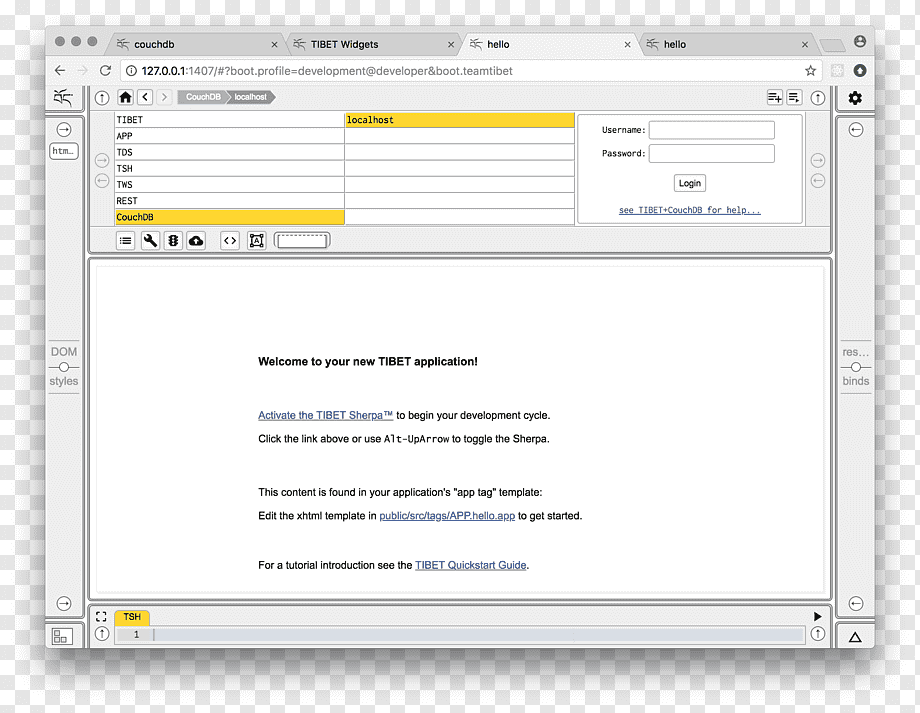
Task: Click the left-arrow circle at top of right sidebar
Action: (856, 130)
